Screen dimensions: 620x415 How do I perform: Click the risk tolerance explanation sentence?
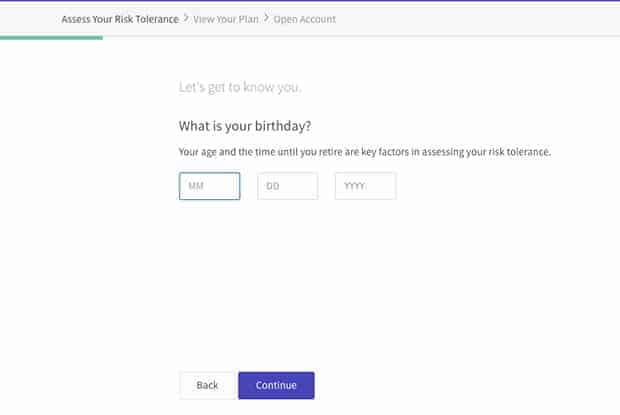click(x=365, y=152)
